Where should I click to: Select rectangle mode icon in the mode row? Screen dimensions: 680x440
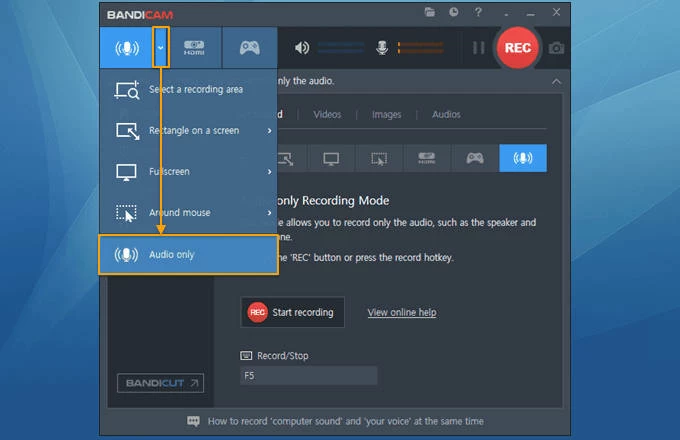286,158
